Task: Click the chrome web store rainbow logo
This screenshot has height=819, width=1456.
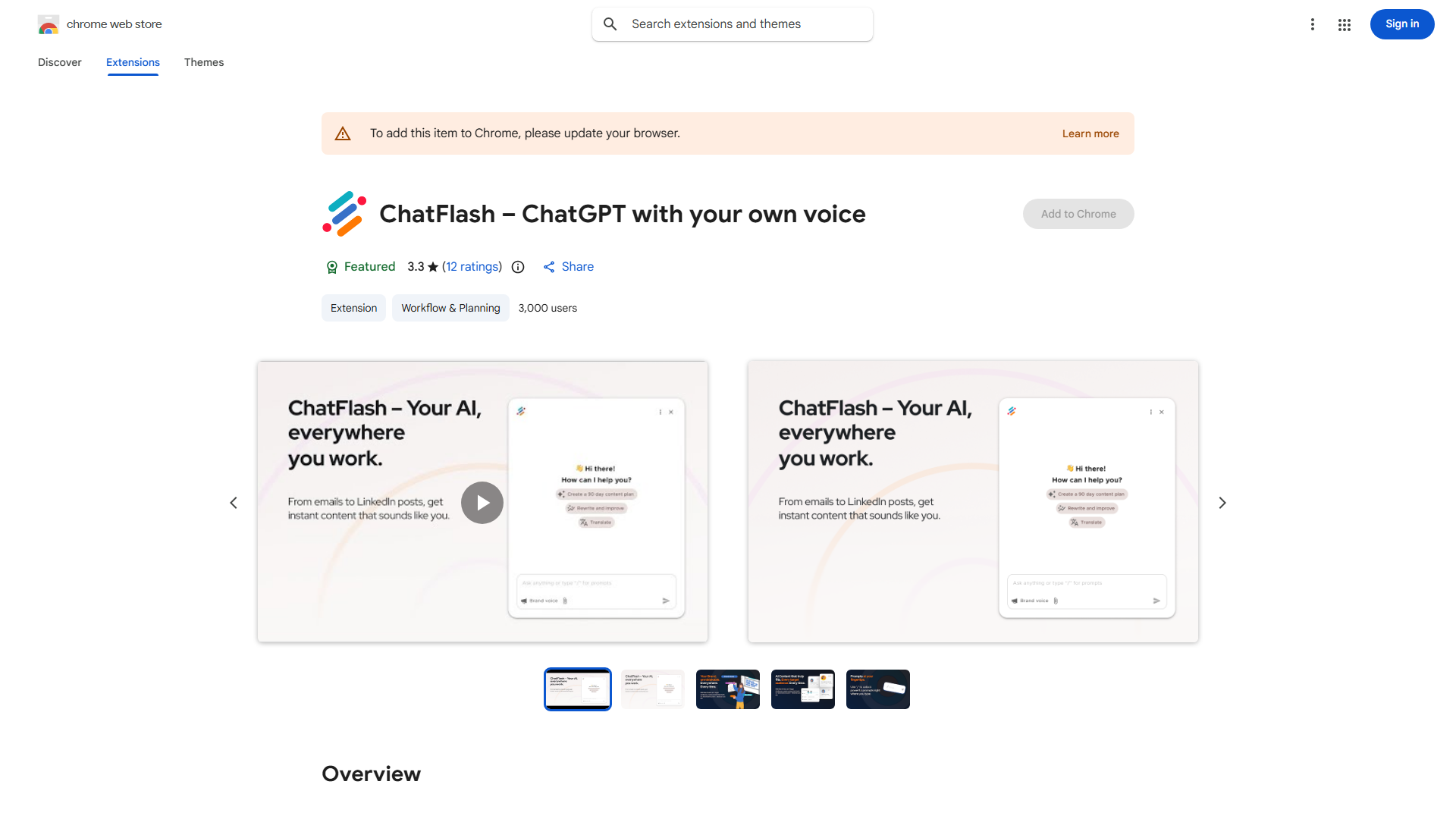Action: coord(49,24)
